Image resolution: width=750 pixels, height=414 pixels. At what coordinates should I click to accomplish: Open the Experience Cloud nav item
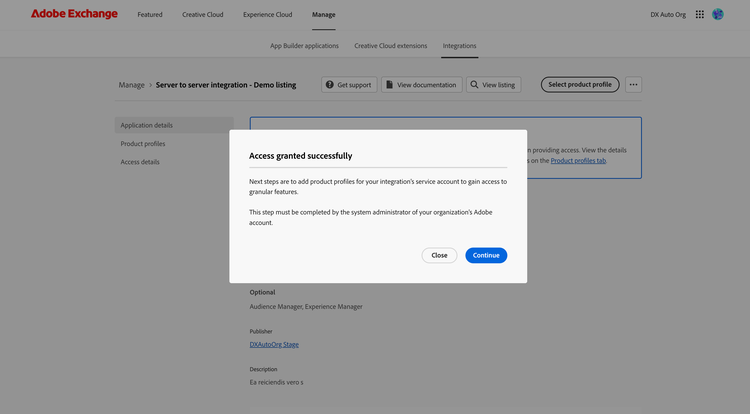[267, 15]
